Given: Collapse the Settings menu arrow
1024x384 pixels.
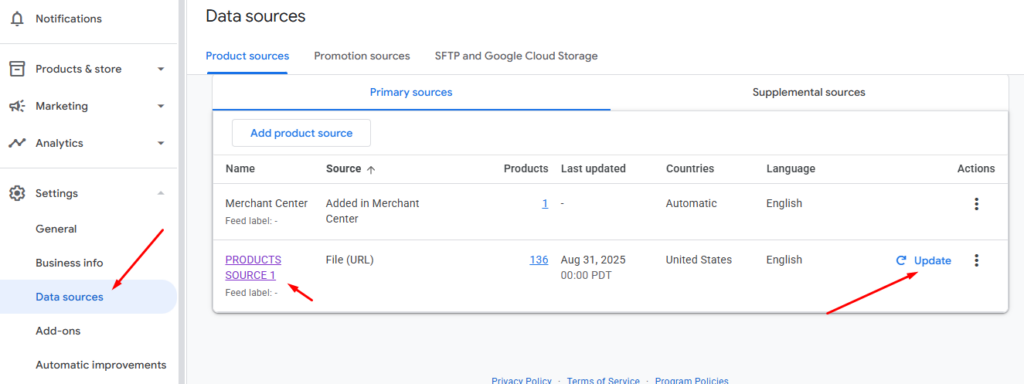Looking at the screenshot, I should (x=161, y=193).
